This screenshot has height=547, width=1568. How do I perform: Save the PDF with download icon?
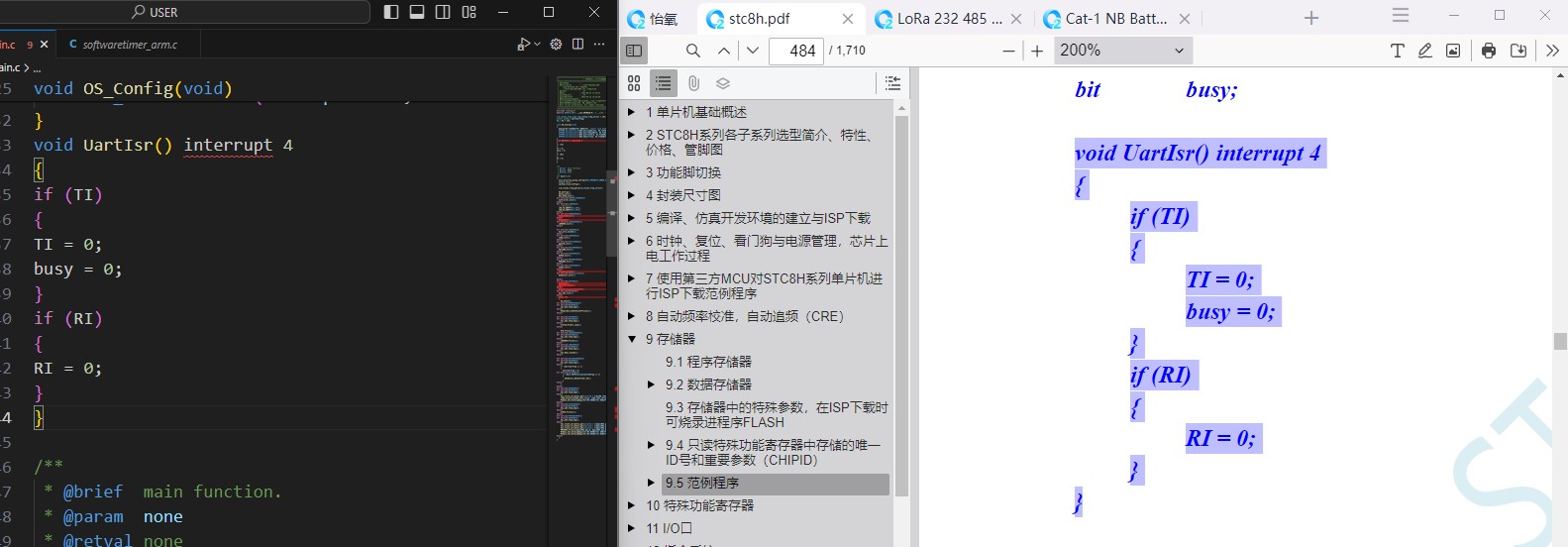pos(1518,51)
